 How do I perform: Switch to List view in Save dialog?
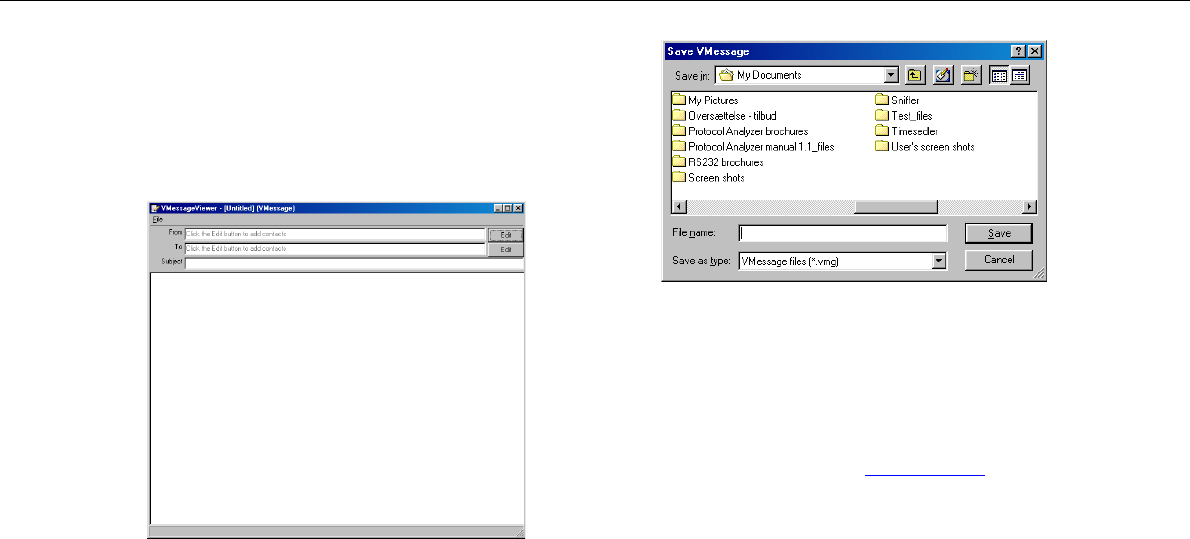point(1000,75)
